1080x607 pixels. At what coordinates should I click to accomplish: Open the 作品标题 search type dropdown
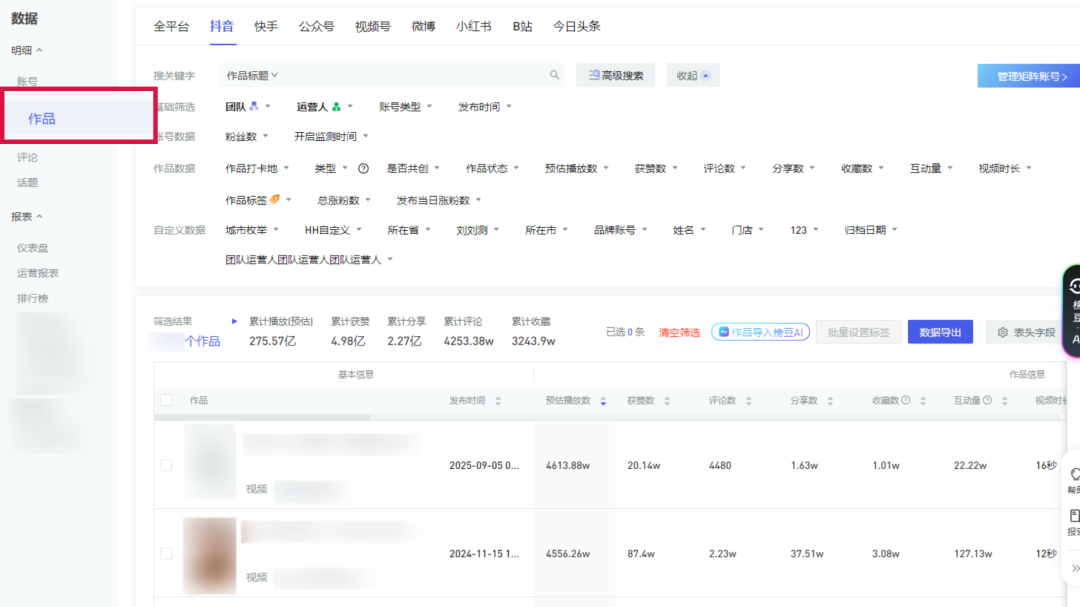tap(252, 75)
